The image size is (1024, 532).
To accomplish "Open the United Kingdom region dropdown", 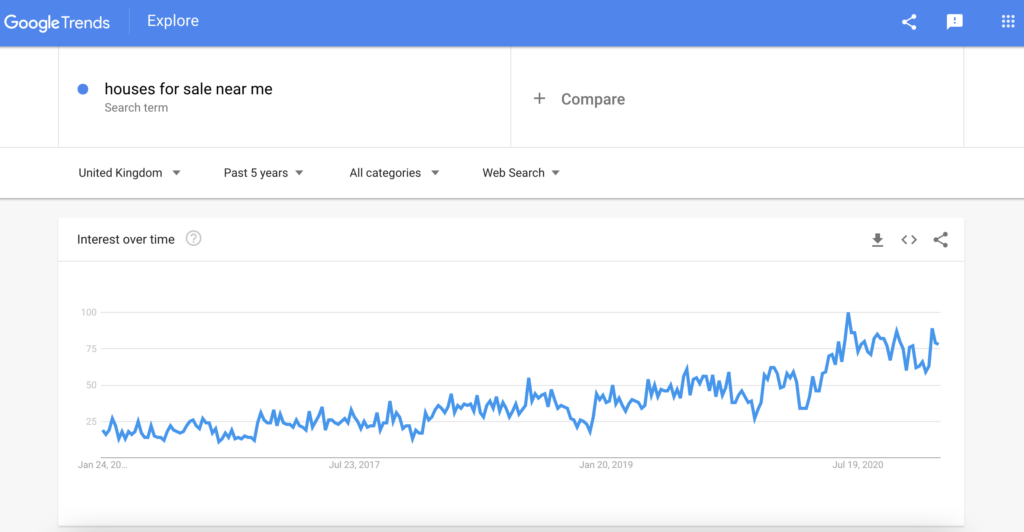I will pyautogui.click(x=129, y=173).
